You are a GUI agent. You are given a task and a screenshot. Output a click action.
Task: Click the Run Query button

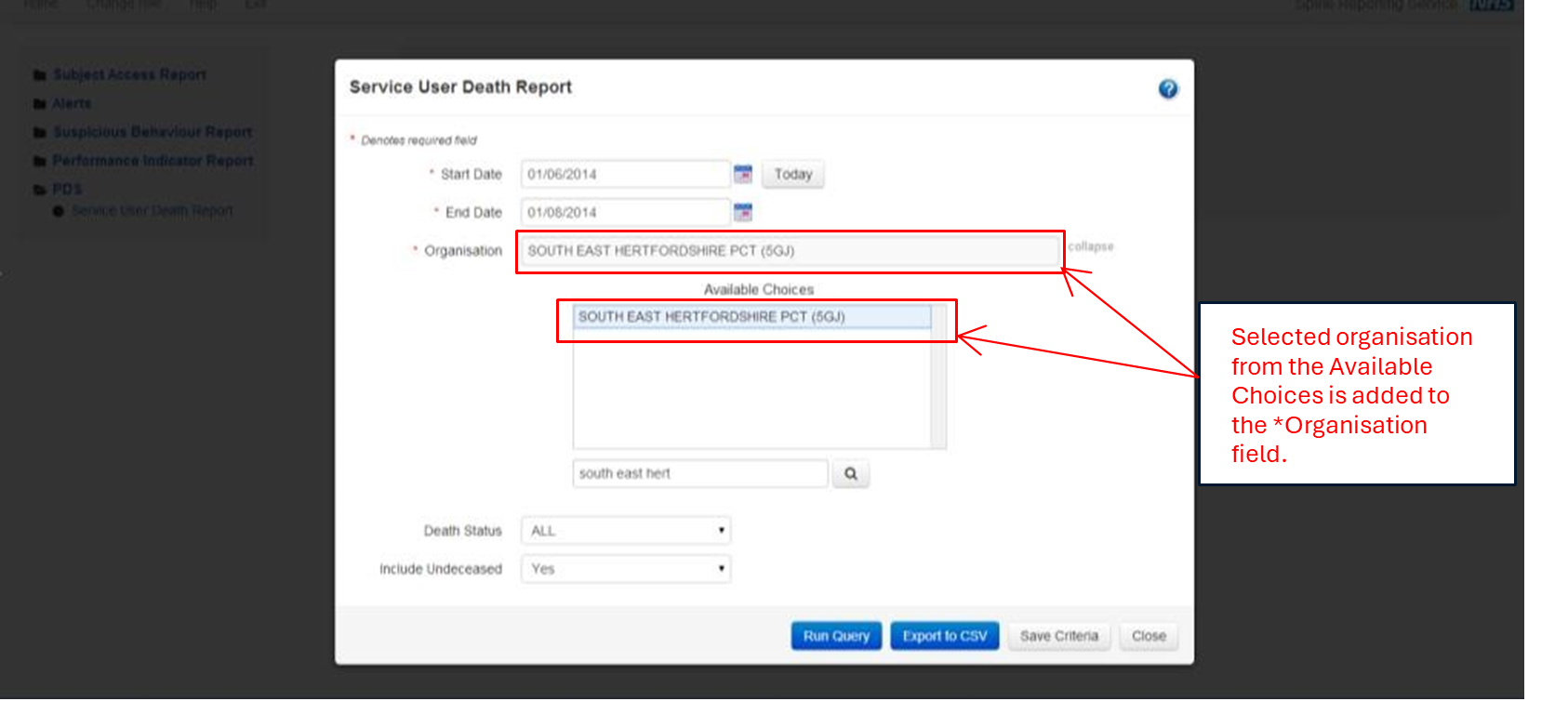836,636
